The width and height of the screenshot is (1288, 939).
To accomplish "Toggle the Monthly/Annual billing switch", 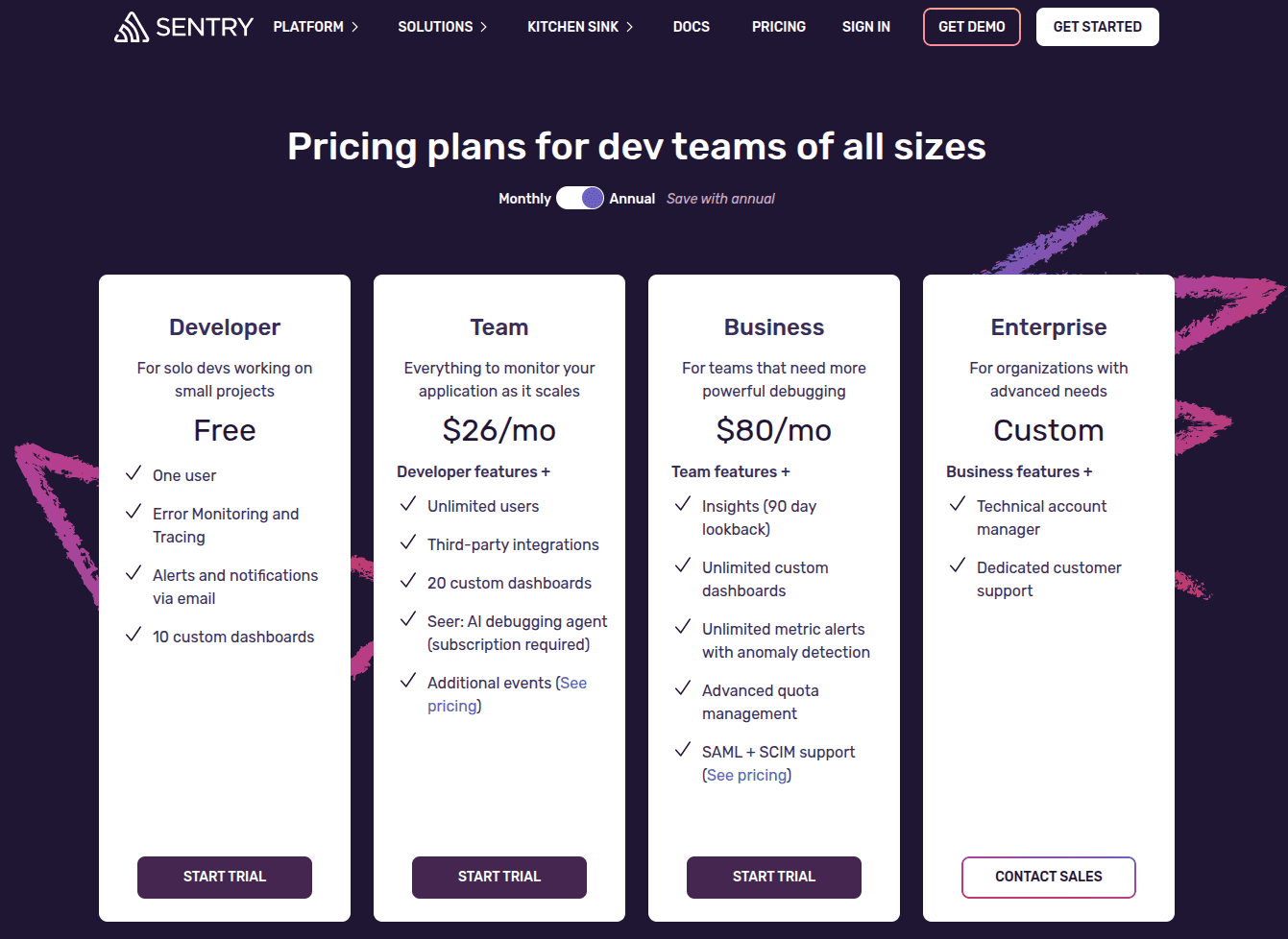I will [580, 198].
